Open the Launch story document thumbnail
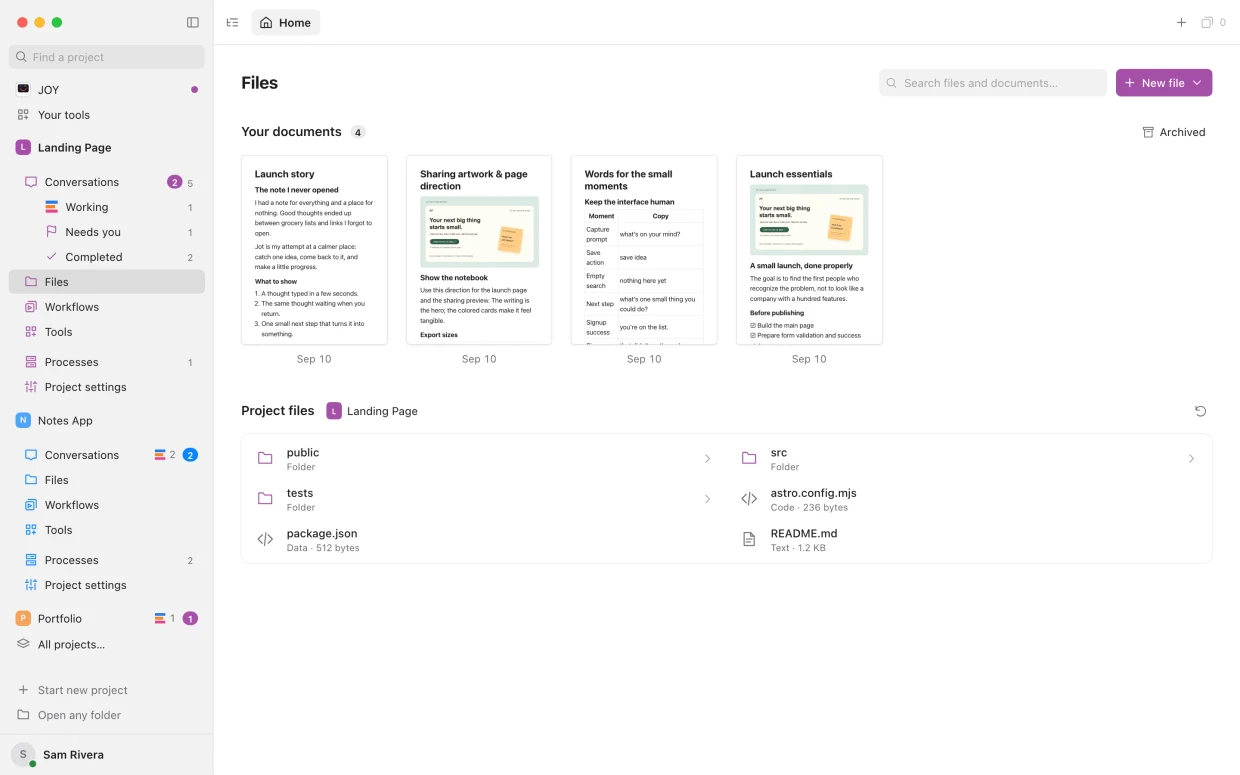Viewport: 1240px width, 775px height. 314,250
